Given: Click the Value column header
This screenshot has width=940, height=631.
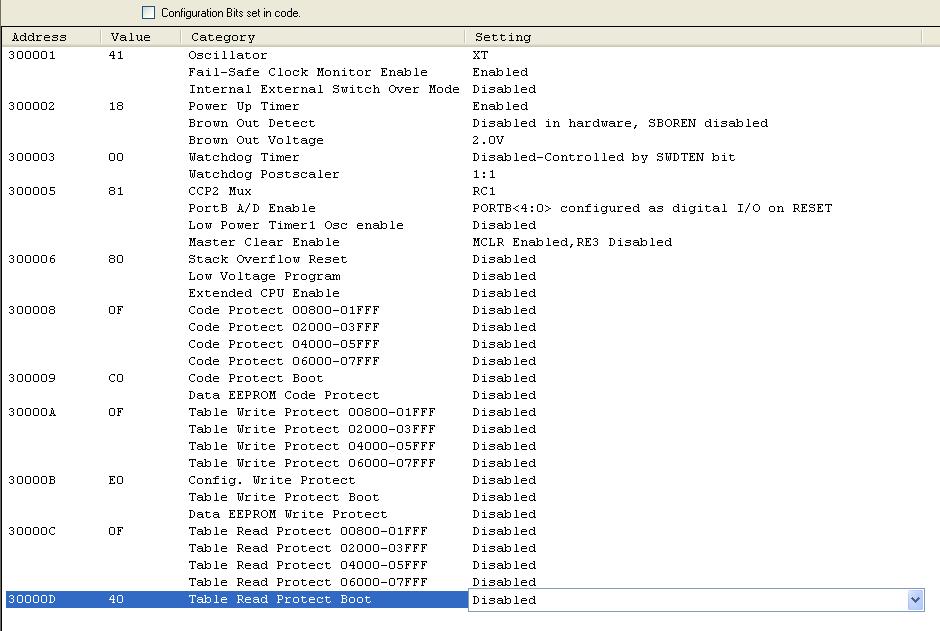Looking at the screenshot, I should (130, 37).
